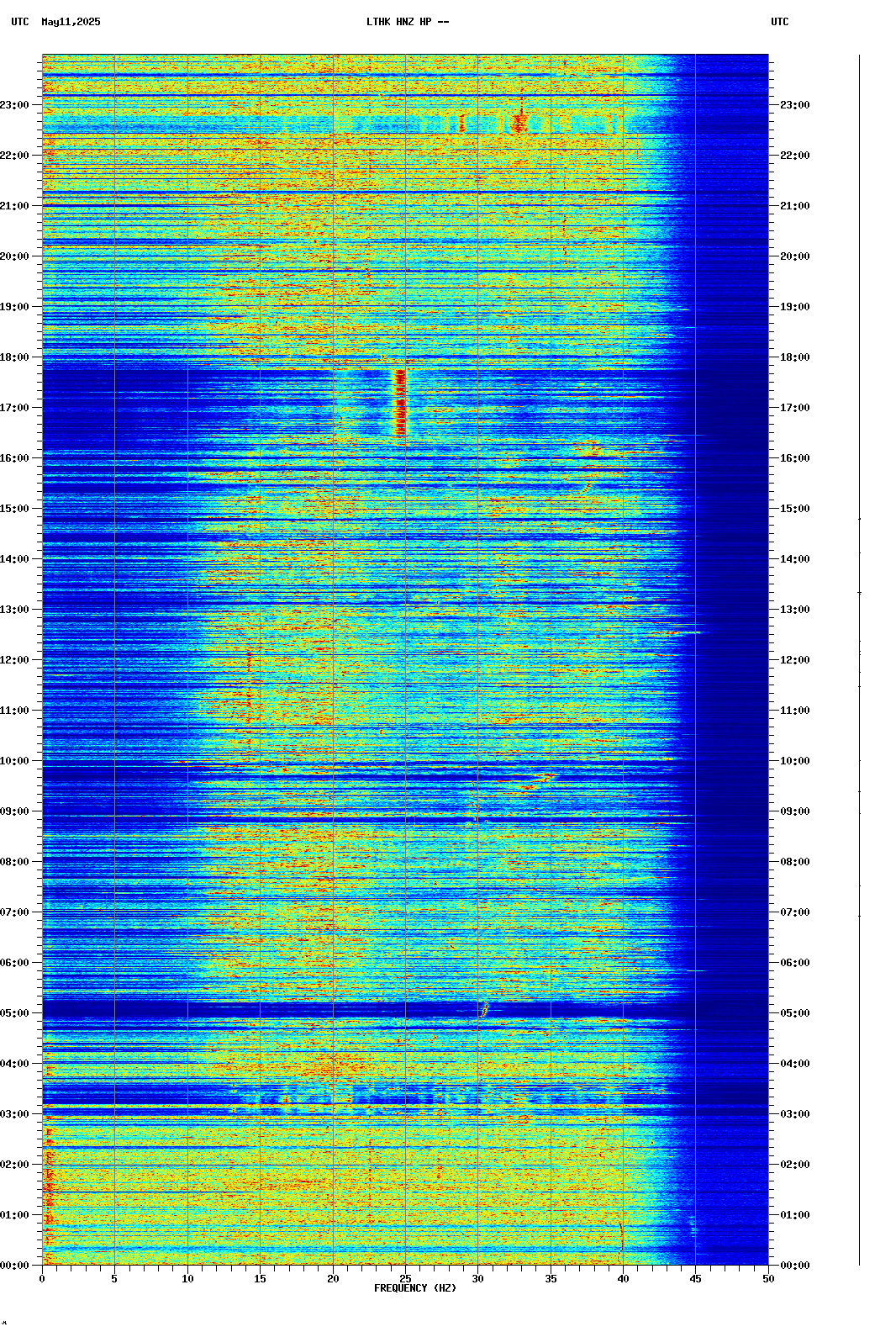Click the 14:00 label on left axis

click(14, 559)
